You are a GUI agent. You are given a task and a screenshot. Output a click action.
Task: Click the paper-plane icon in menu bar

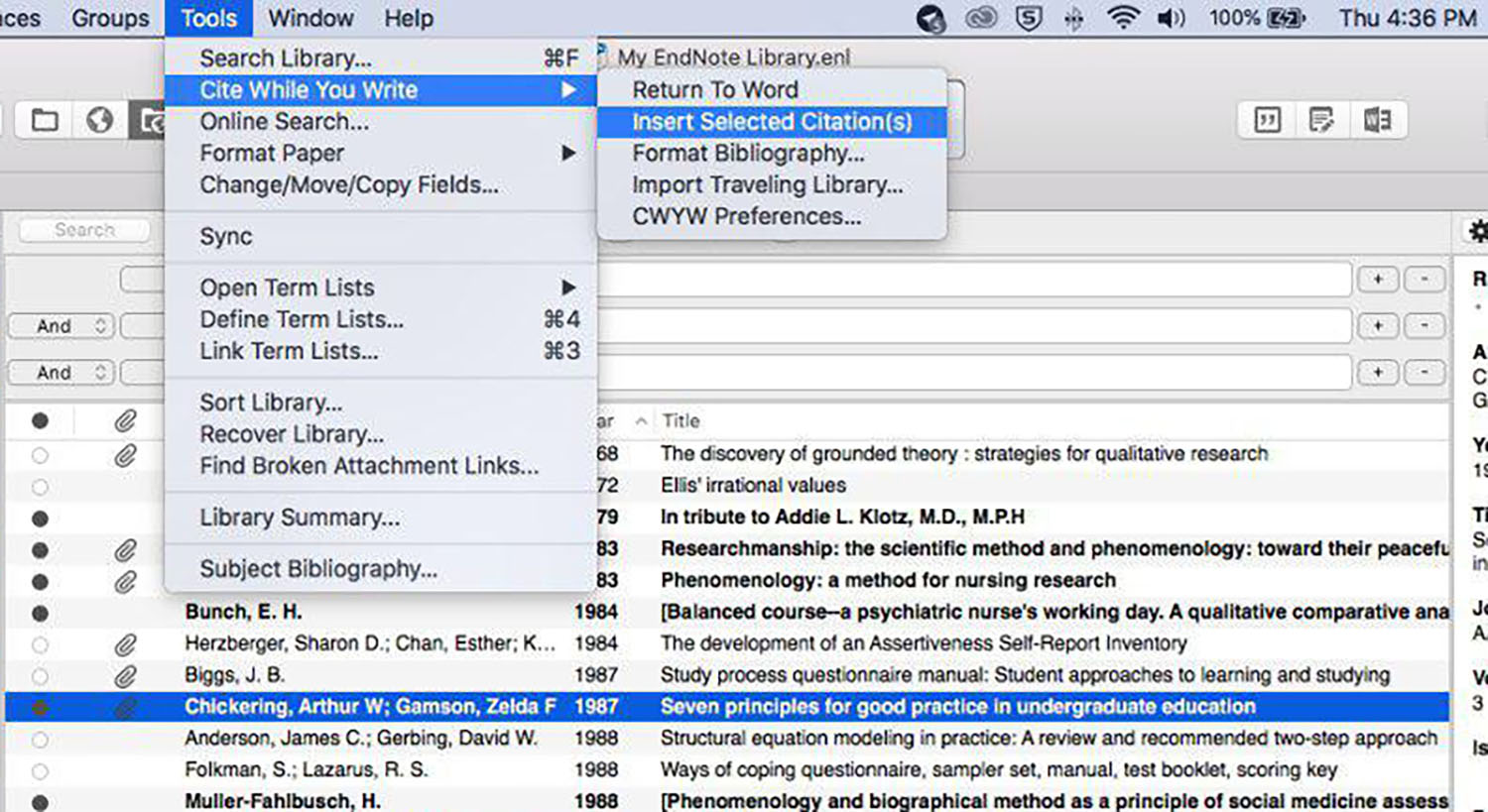[930, 19]
